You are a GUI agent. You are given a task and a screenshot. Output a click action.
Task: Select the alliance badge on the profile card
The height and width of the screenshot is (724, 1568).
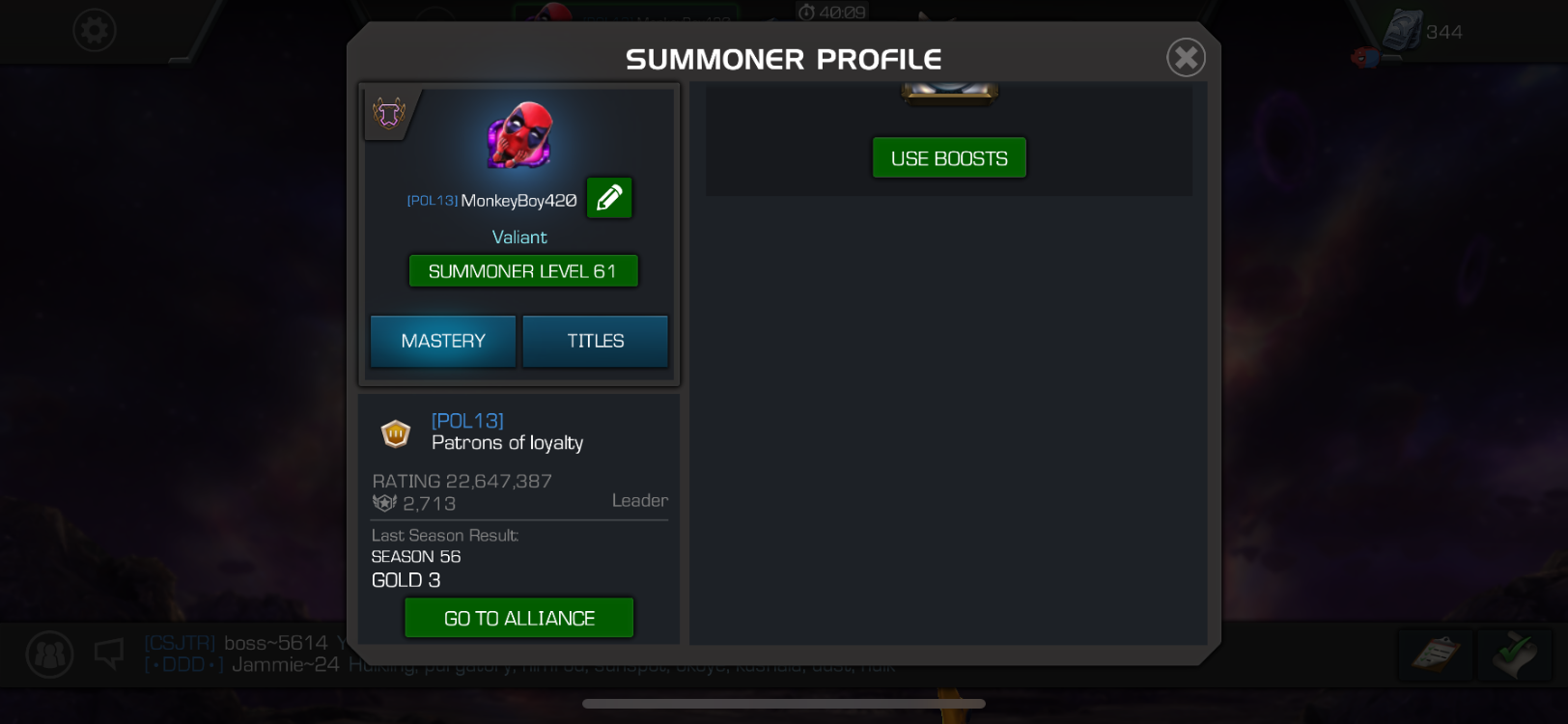pos(389,114)
